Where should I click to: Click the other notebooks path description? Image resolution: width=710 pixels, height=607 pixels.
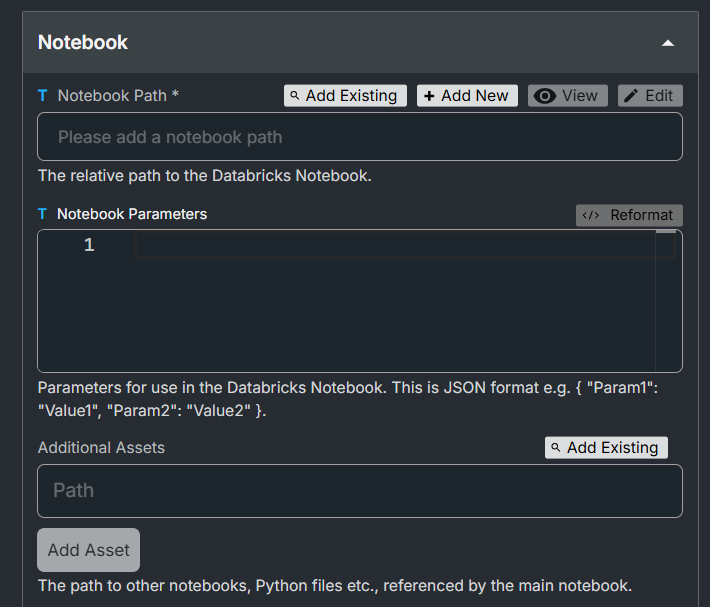(335, 586)
